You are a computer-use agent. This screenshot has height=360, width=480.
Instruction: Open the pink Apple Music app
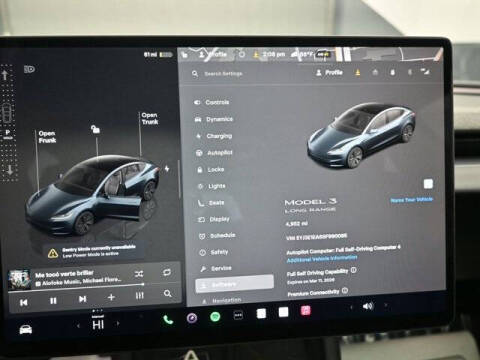[x=306, y=311]
